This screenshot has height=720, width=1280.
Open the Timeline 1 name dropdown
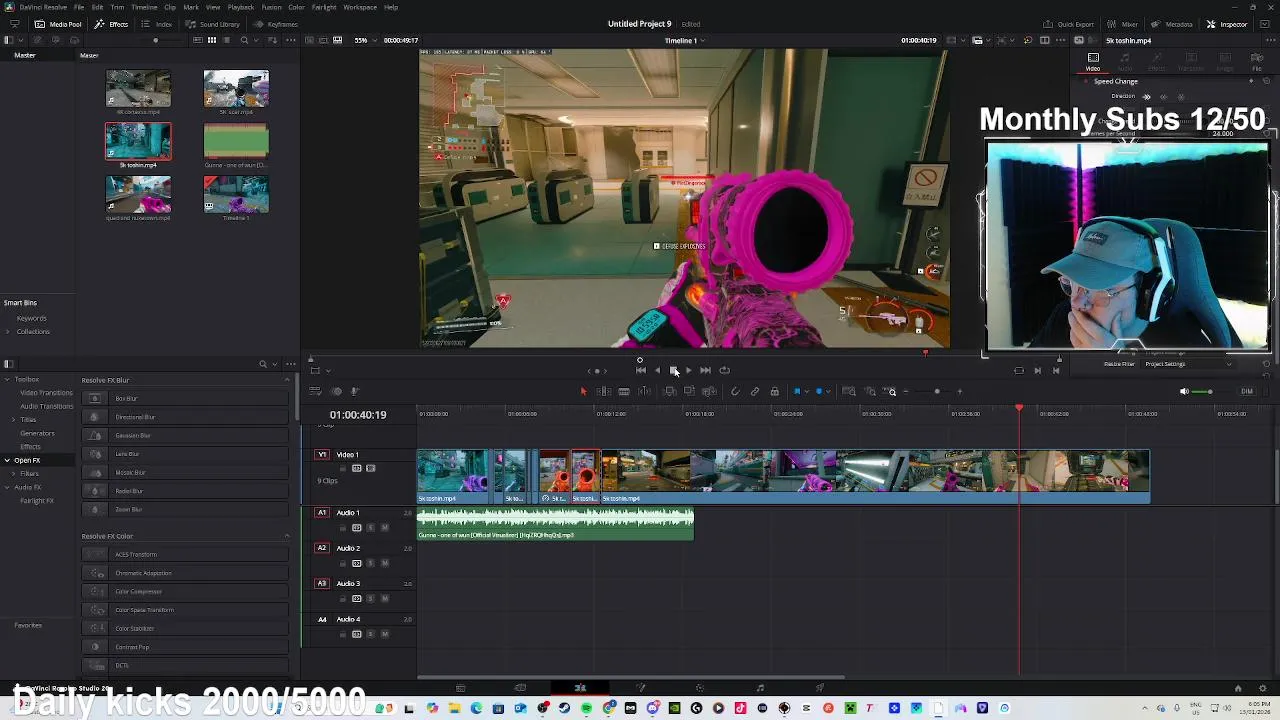pyautogui.click(x=685, y=40)
